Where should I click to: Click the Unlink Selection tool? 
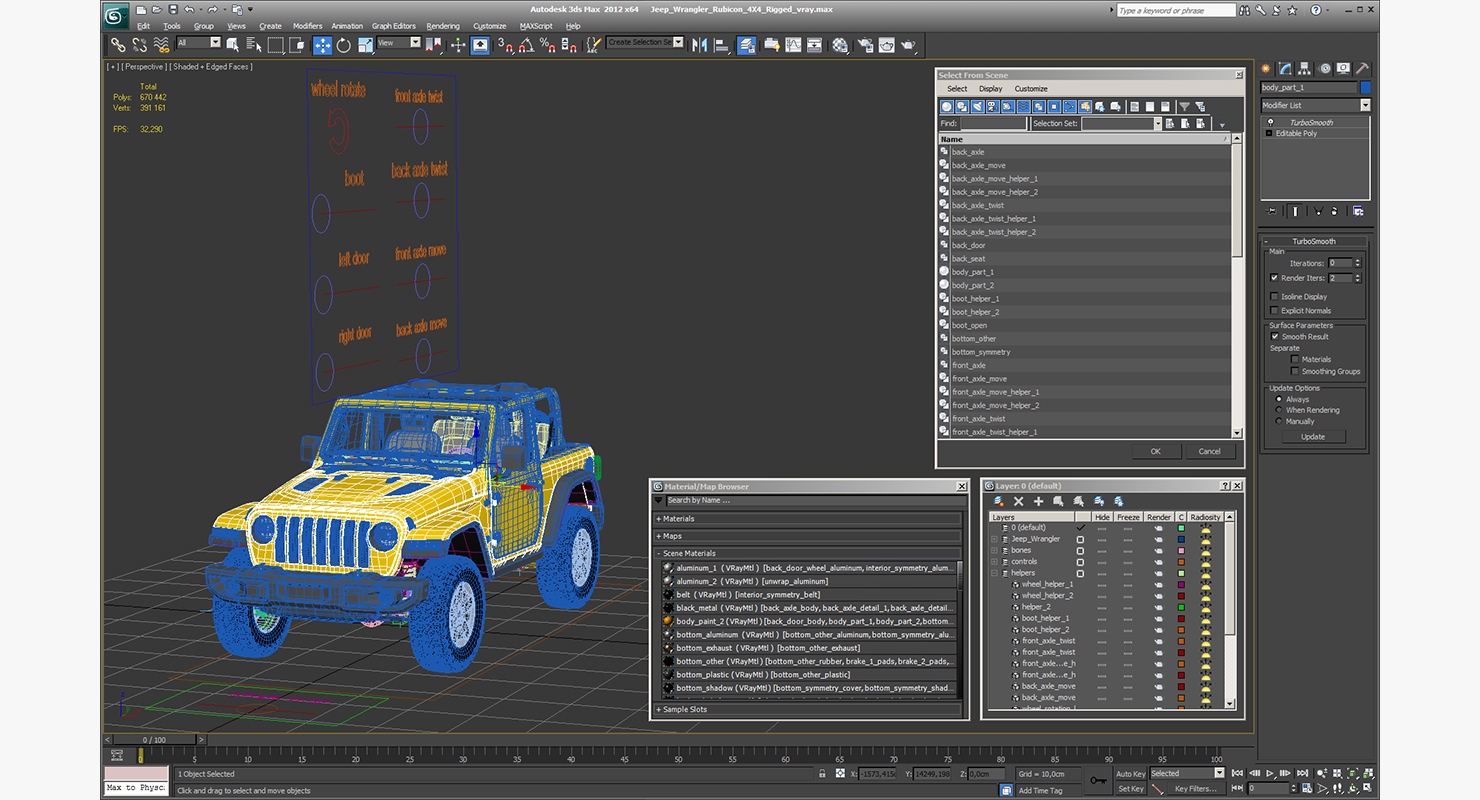pyautogui.click(x=139, y=45)
